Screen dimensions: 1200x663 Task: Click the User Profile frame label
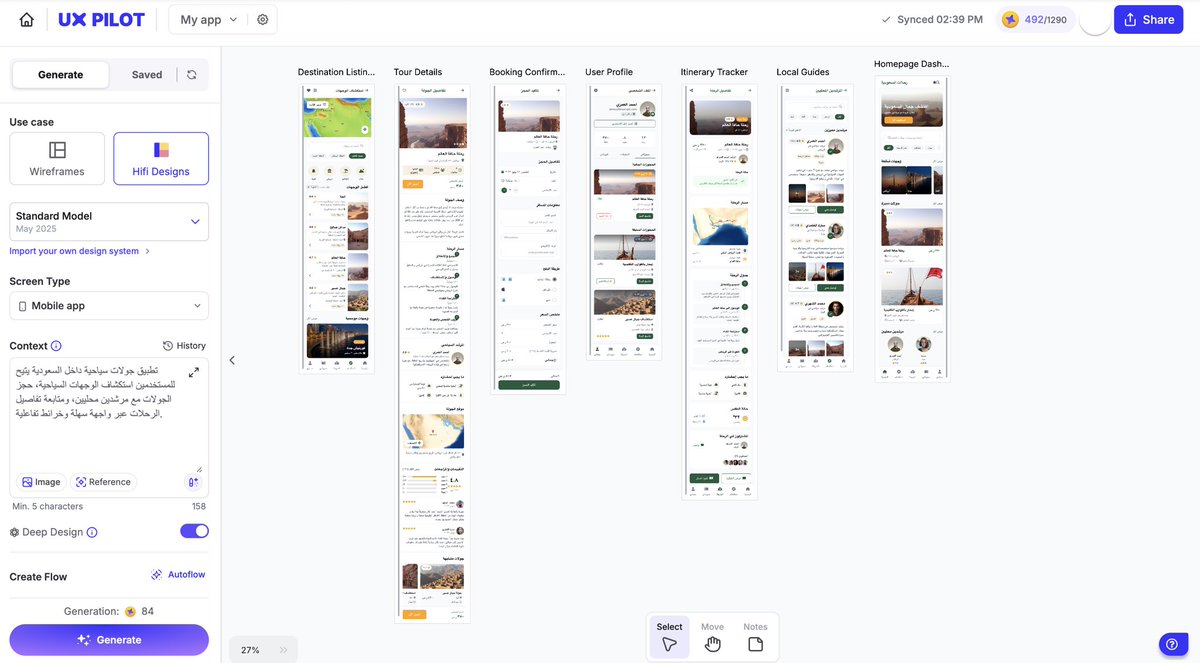pos(609,72)
